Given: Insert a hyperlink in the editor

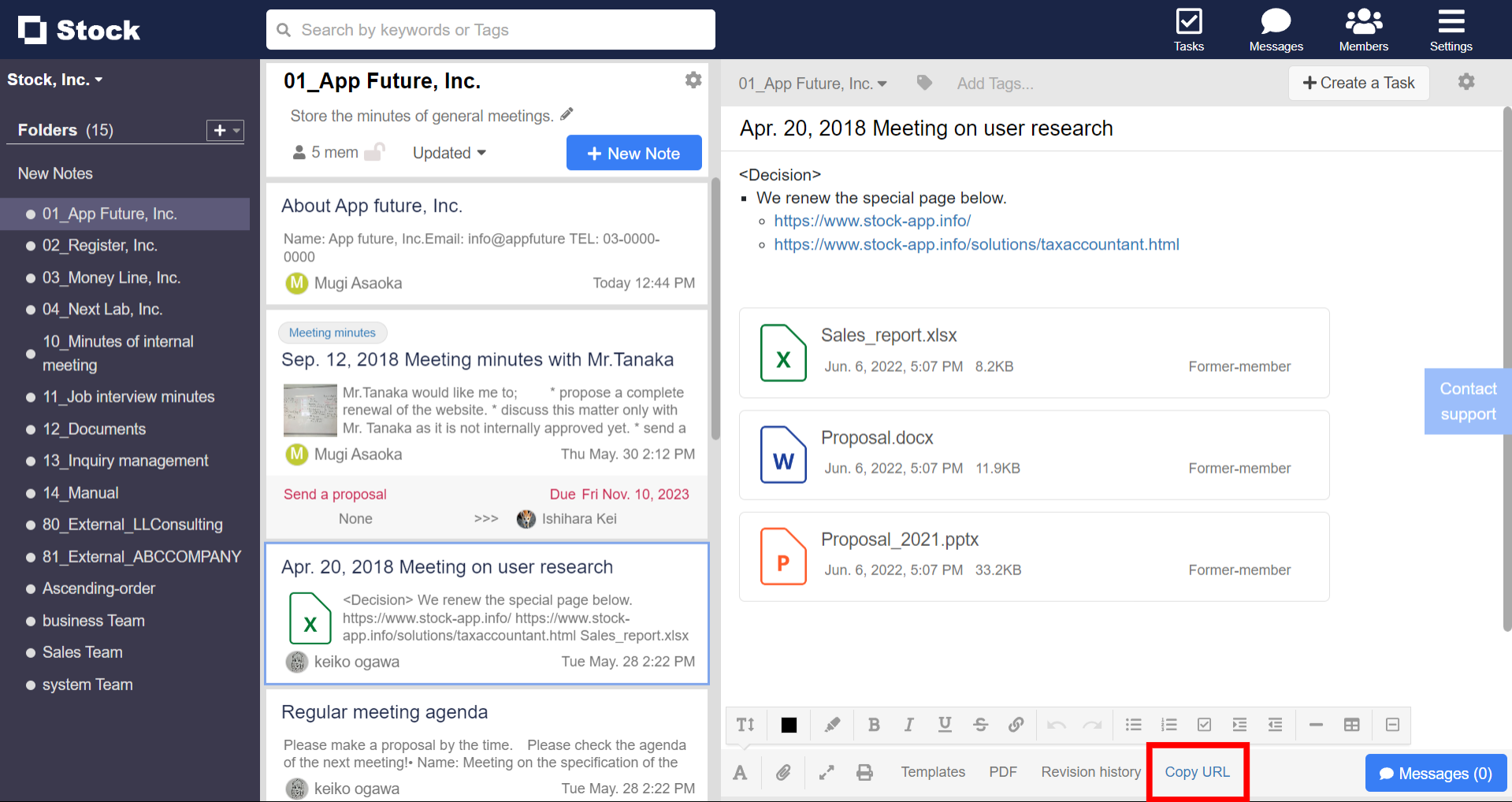Looking at the screenshot, I should 1016,725.
